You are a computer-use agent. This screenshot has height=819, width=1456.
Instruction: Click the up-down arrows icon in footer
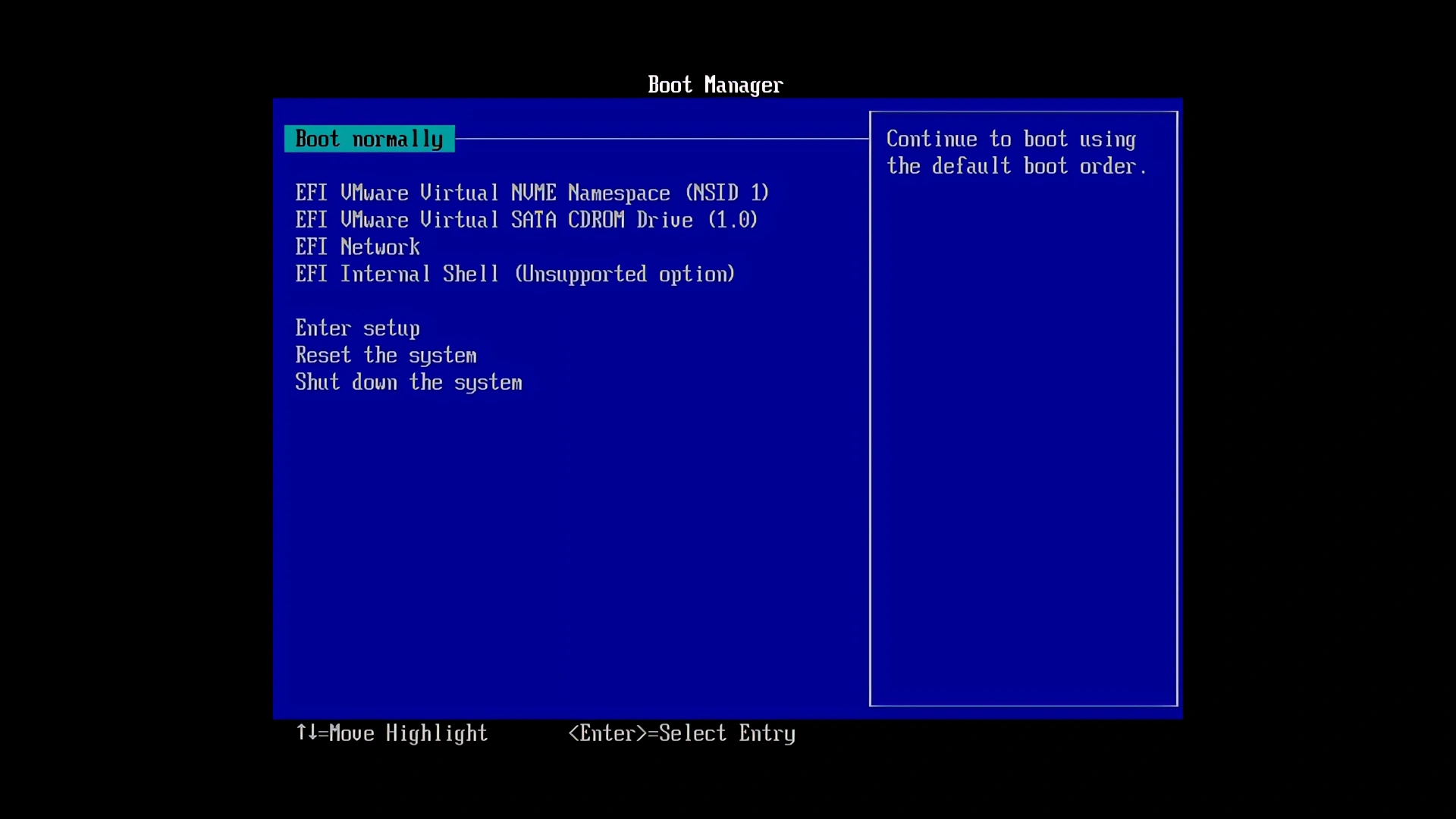pyautogui.click(x=306, y=733)
